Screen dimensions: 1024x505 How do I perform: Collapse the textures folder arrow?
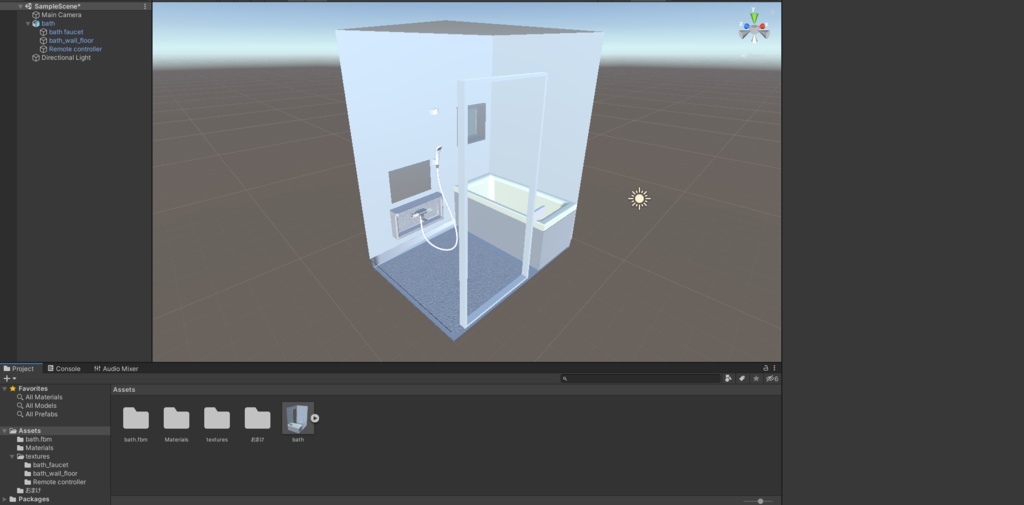coord(12,456)
